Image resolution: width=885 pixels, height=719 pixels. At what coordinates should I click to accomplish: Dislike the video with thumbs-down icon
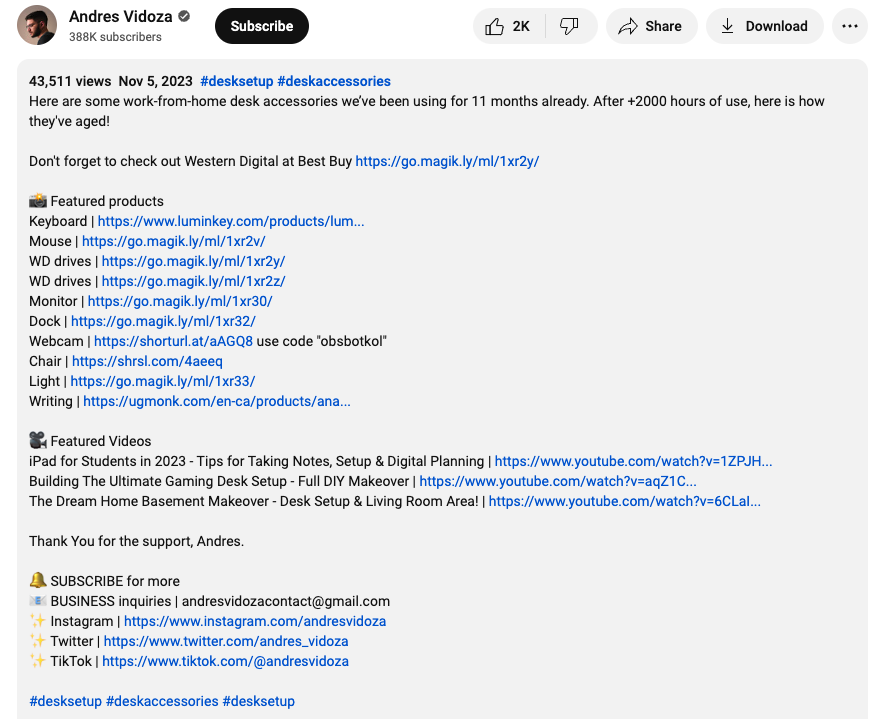tap(569, 26)
